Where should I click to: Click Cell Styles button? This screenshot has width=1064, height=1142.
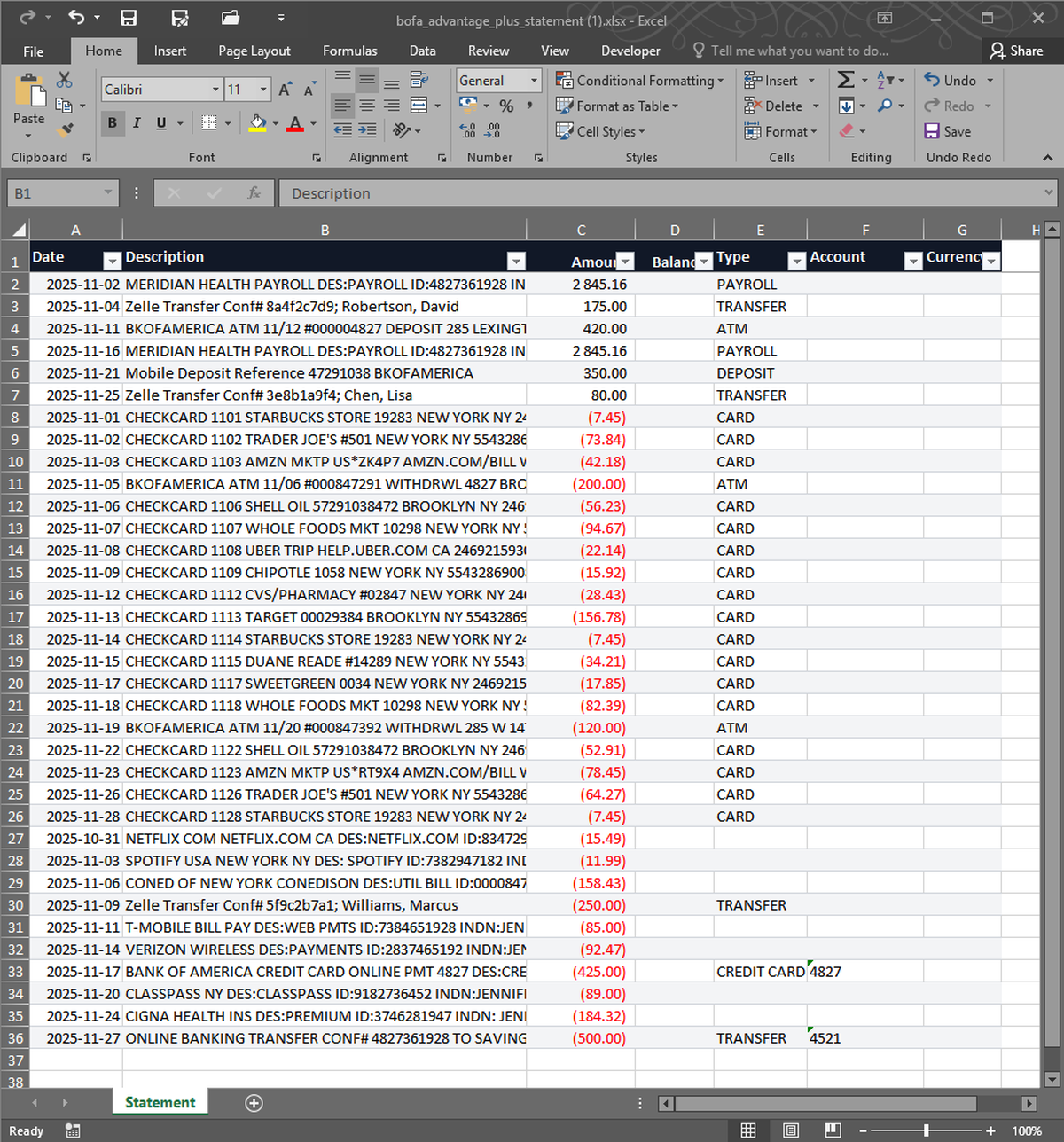click(x=600, y=131)
